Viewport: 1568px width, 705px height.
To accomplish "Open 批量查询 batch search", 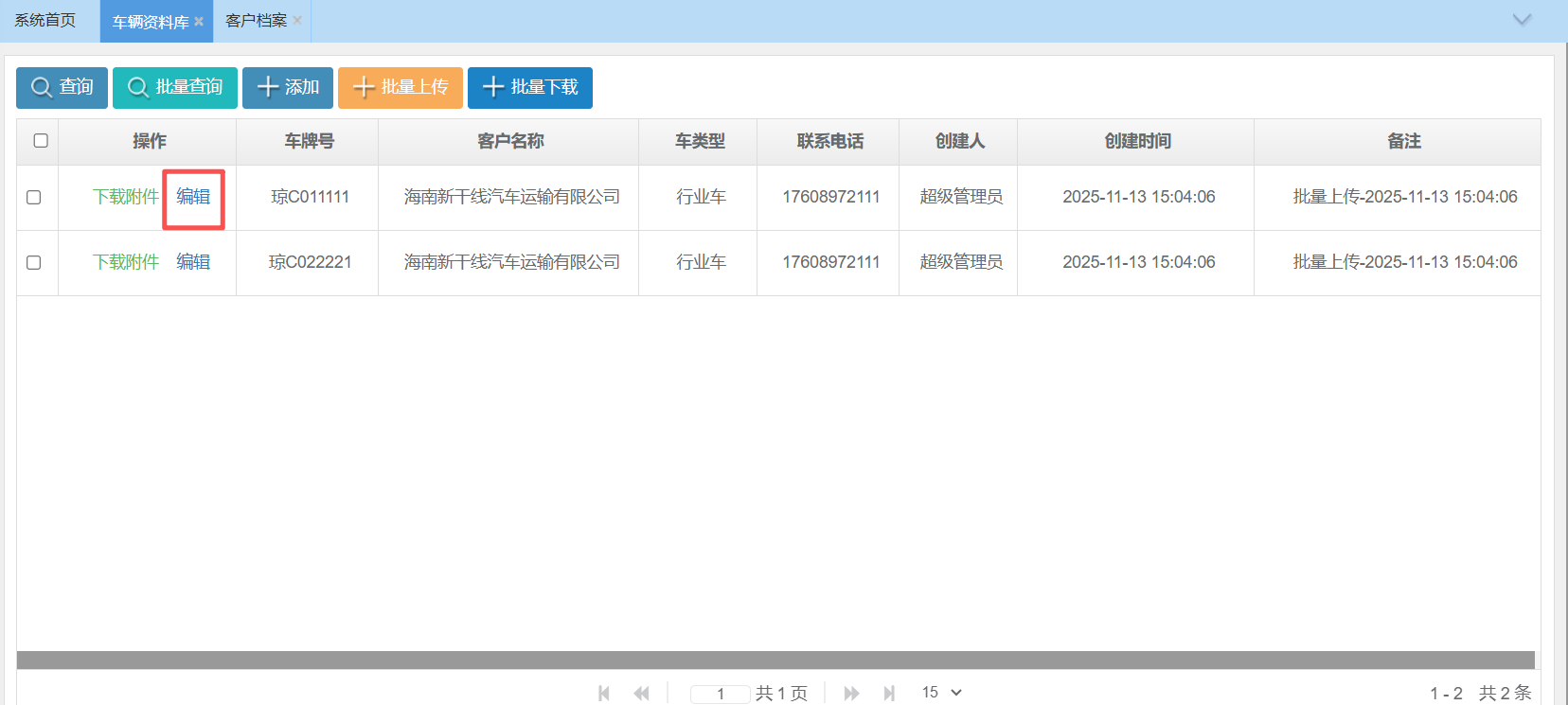I will point(174,88).
